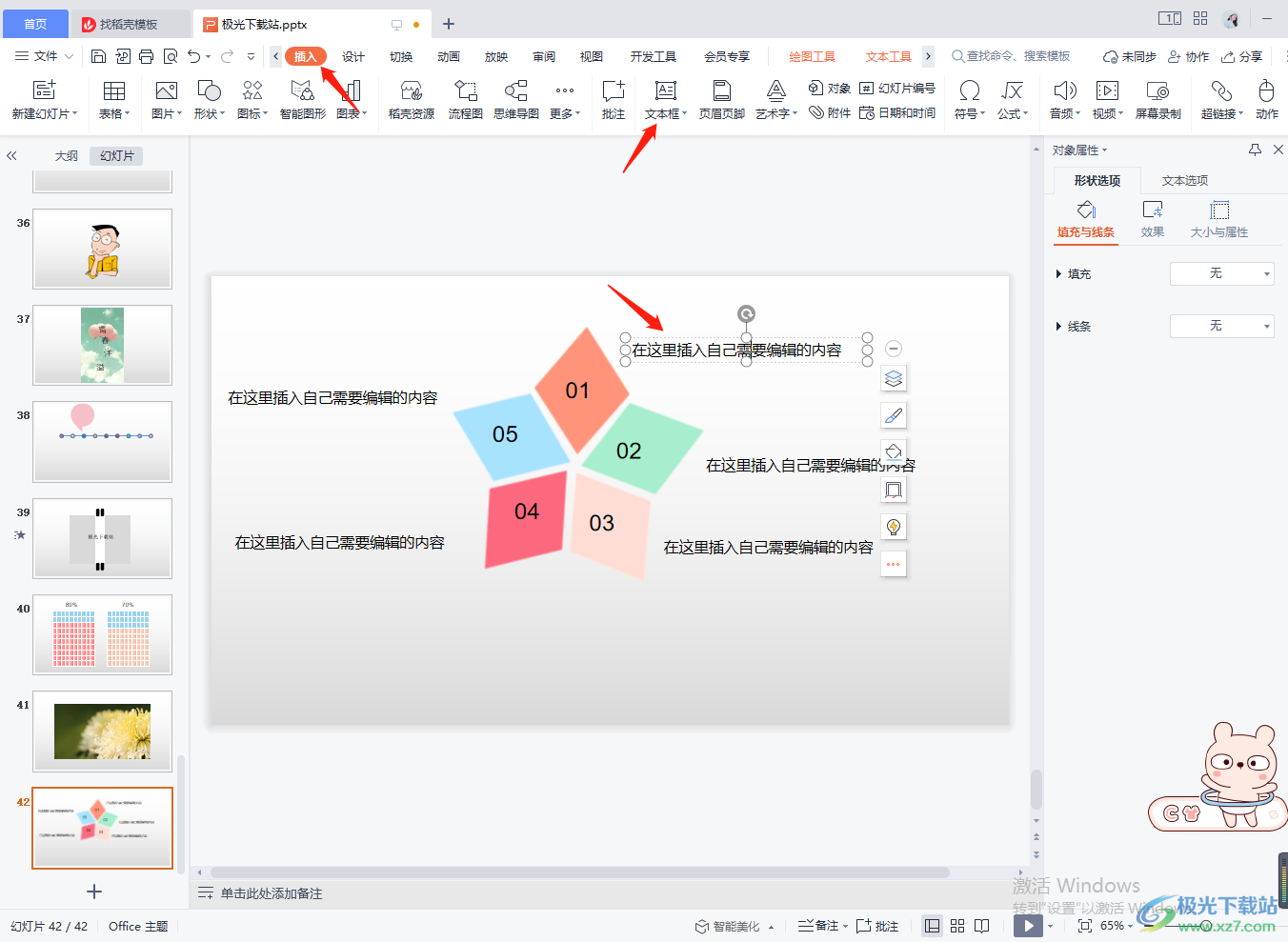Open slideshow options arrow next to play button
This screenshot has height=942, width=1288.
pos(1051,926)
